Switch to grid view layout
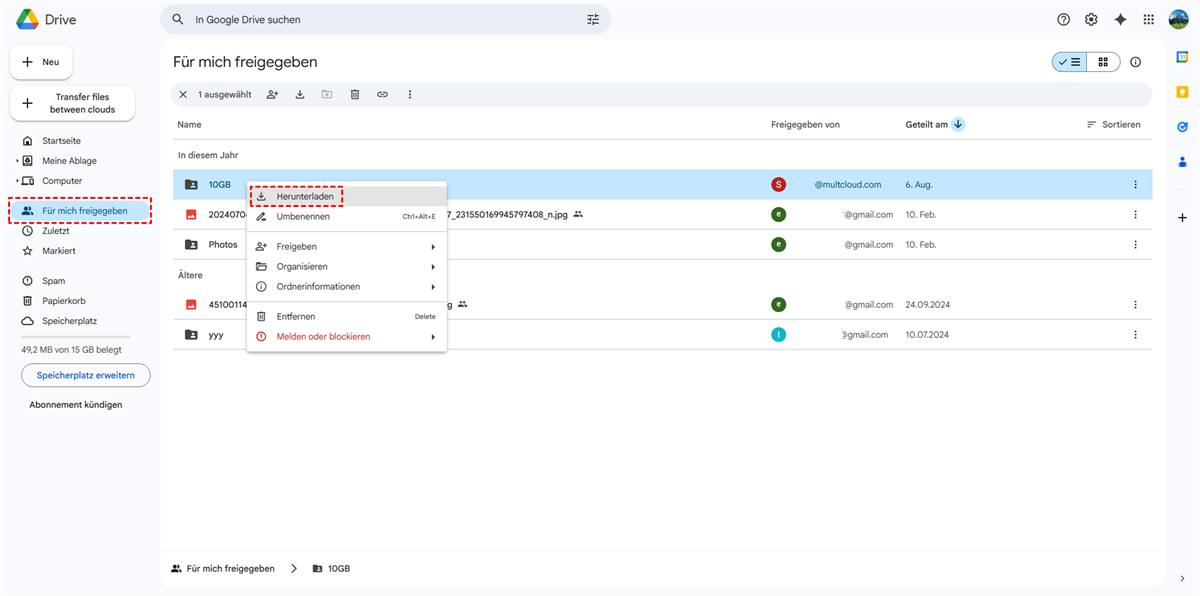The height and width of the screenshot is (596, 1200). click(x=1103, y=62)
